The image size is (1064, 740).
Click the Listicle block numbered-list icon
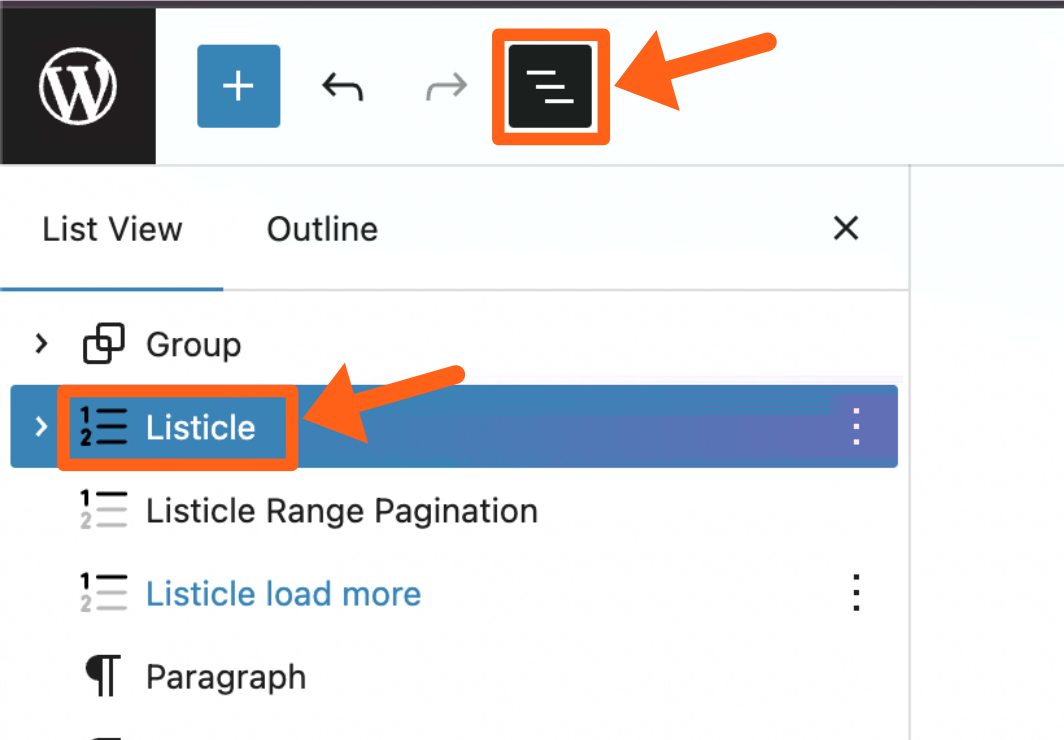click(x=104, y=428)
